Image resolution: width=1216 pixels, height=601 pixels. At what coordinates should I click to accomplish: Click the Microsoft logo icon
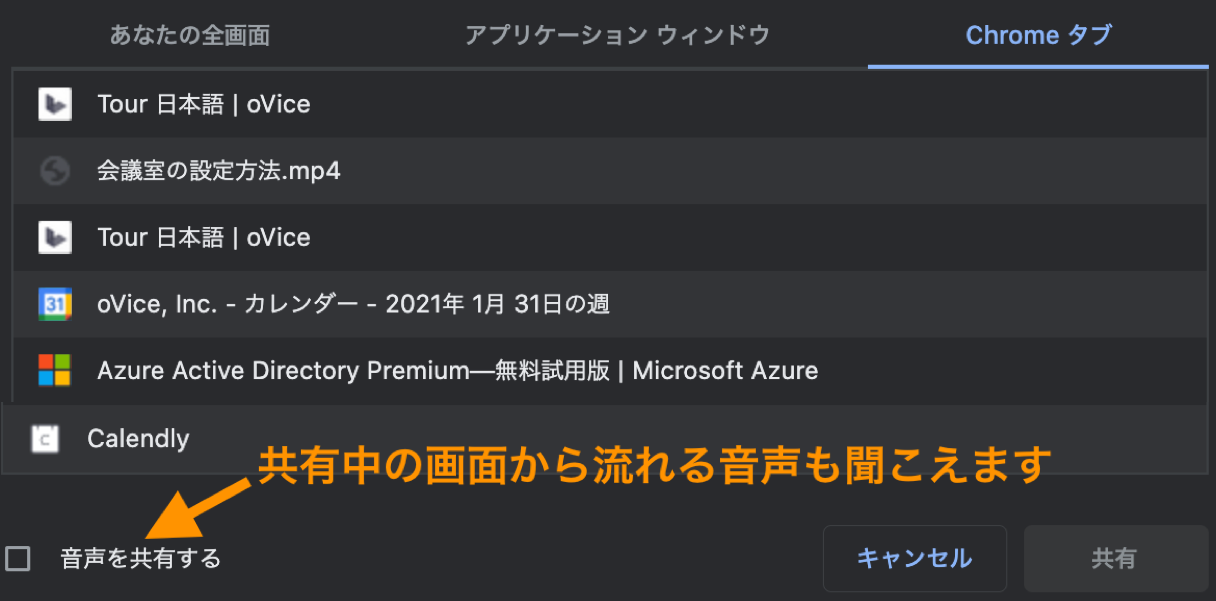(x=54, y=370)
